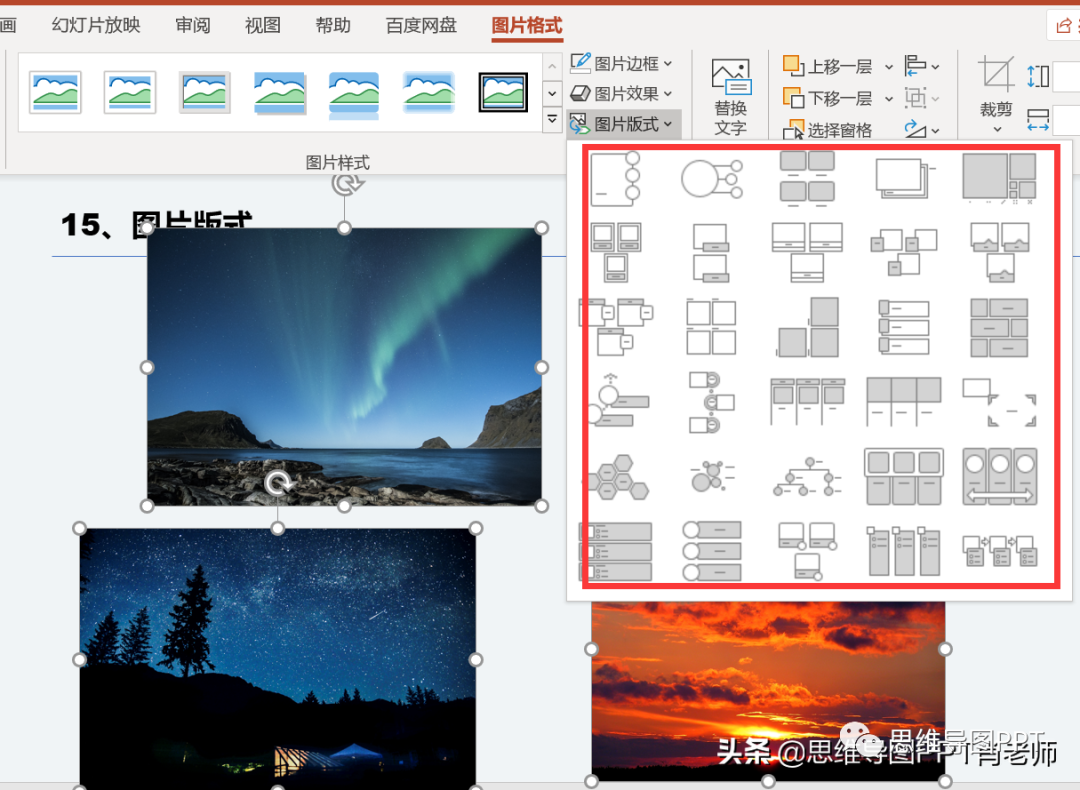Select the orange sunset picture

(768, 692)
